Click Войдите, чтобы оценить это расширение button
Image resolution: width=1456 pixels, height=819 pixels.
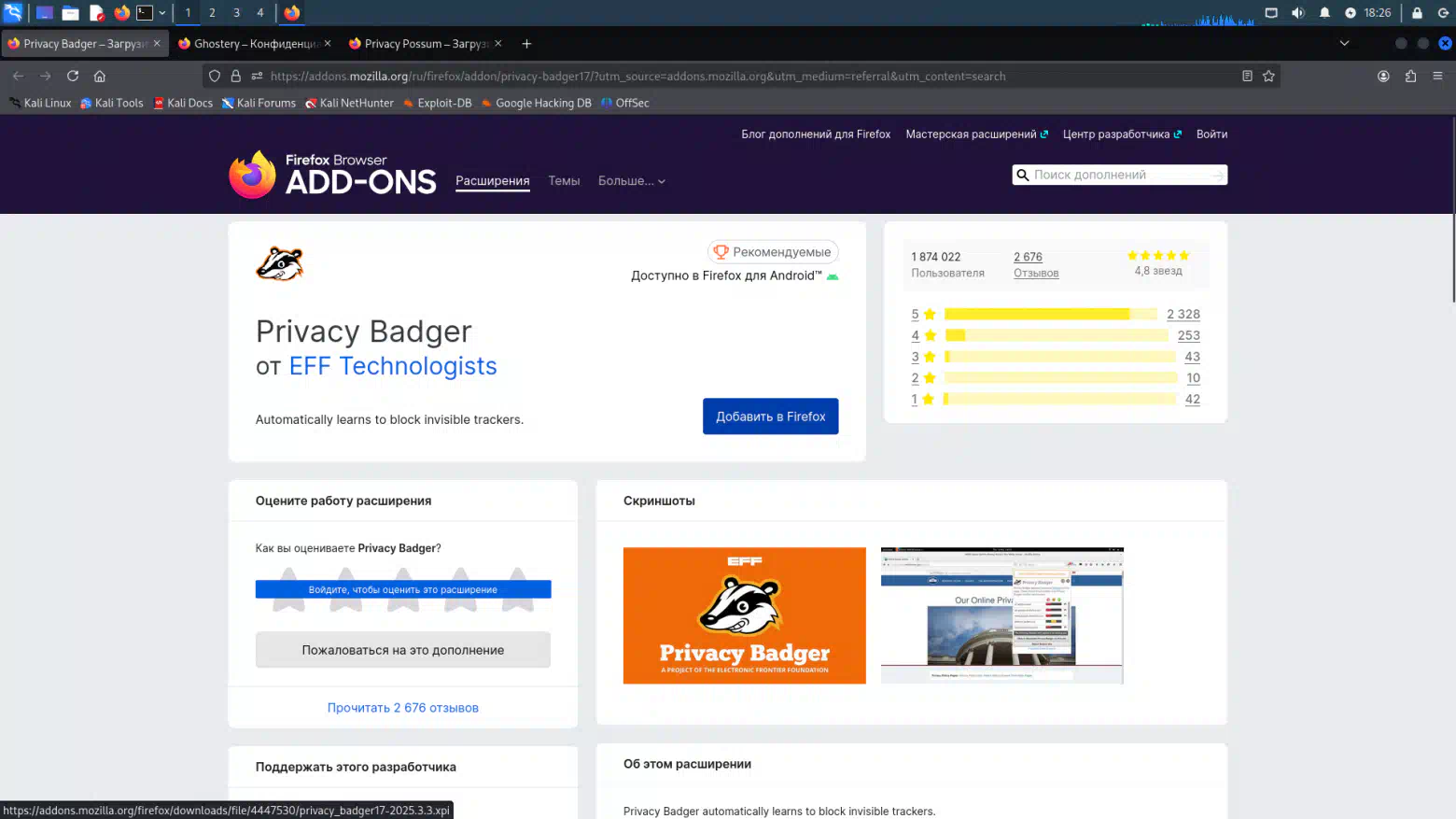pos(403,589)
